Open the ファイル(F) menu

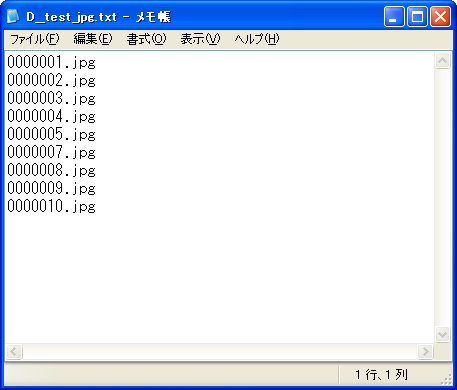35,39
